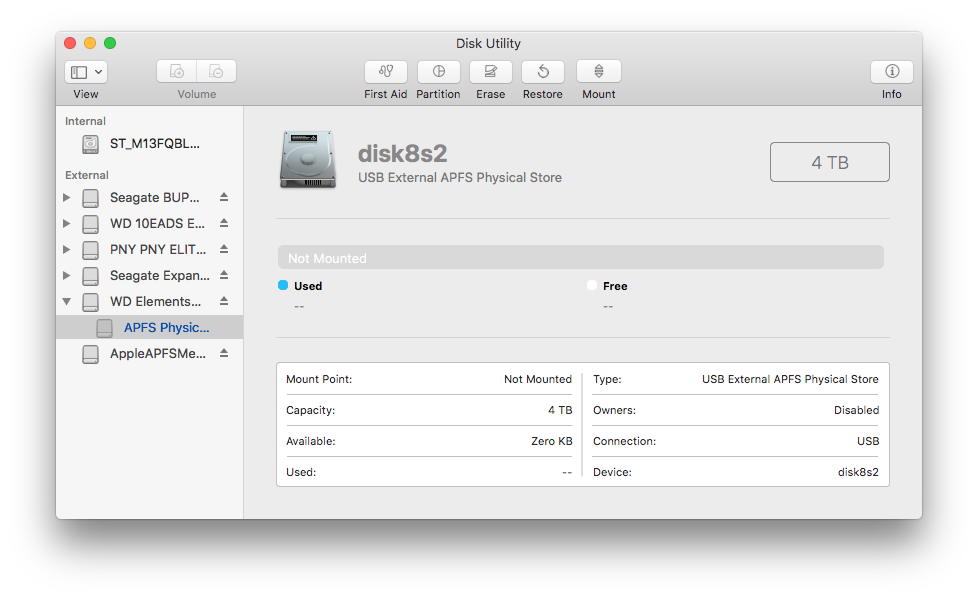Click the Mount Point 'Not Mounted' value

click(538, 379)
